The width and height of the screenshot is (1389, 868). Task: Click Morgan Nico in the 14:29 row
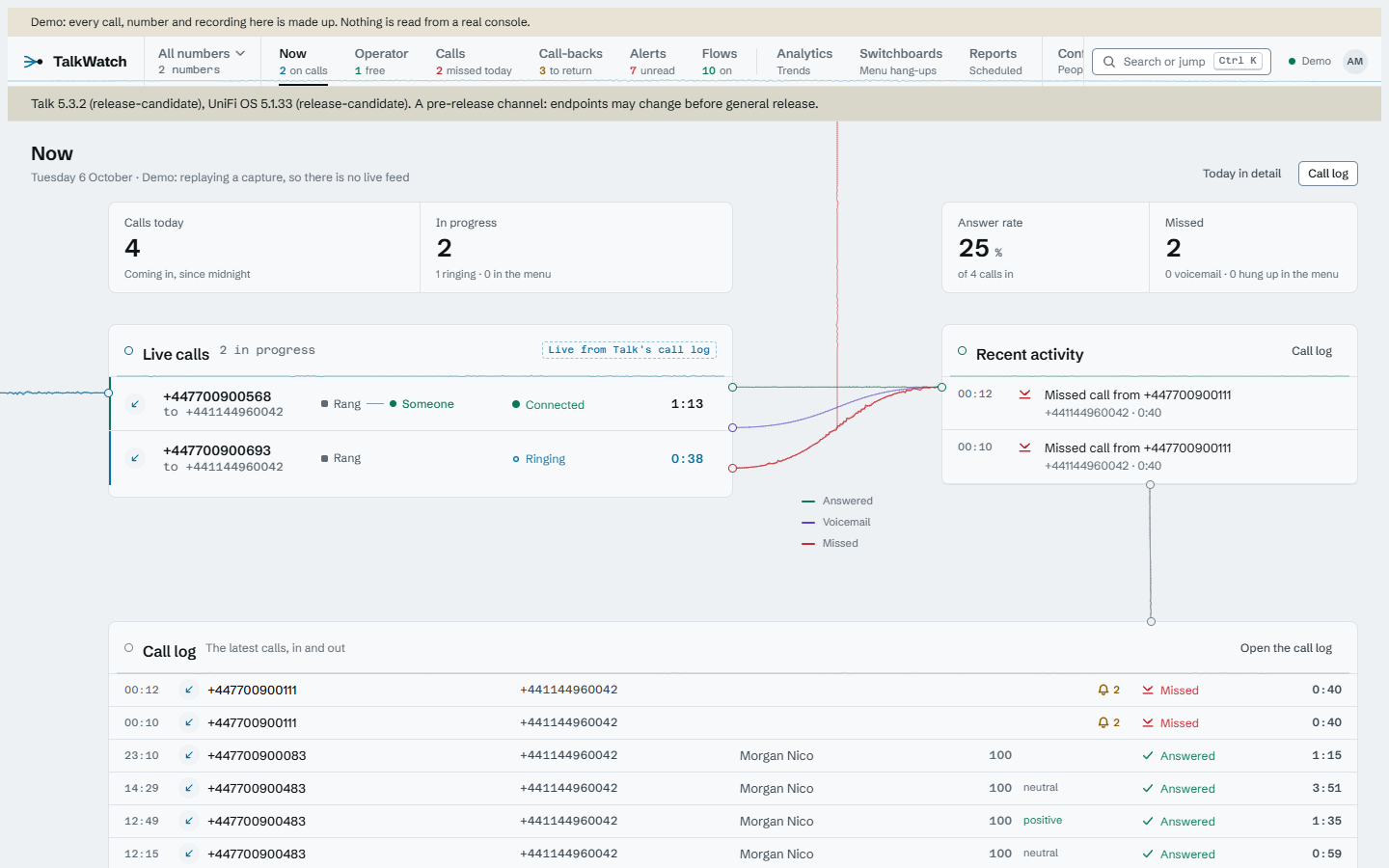point(776,789)
